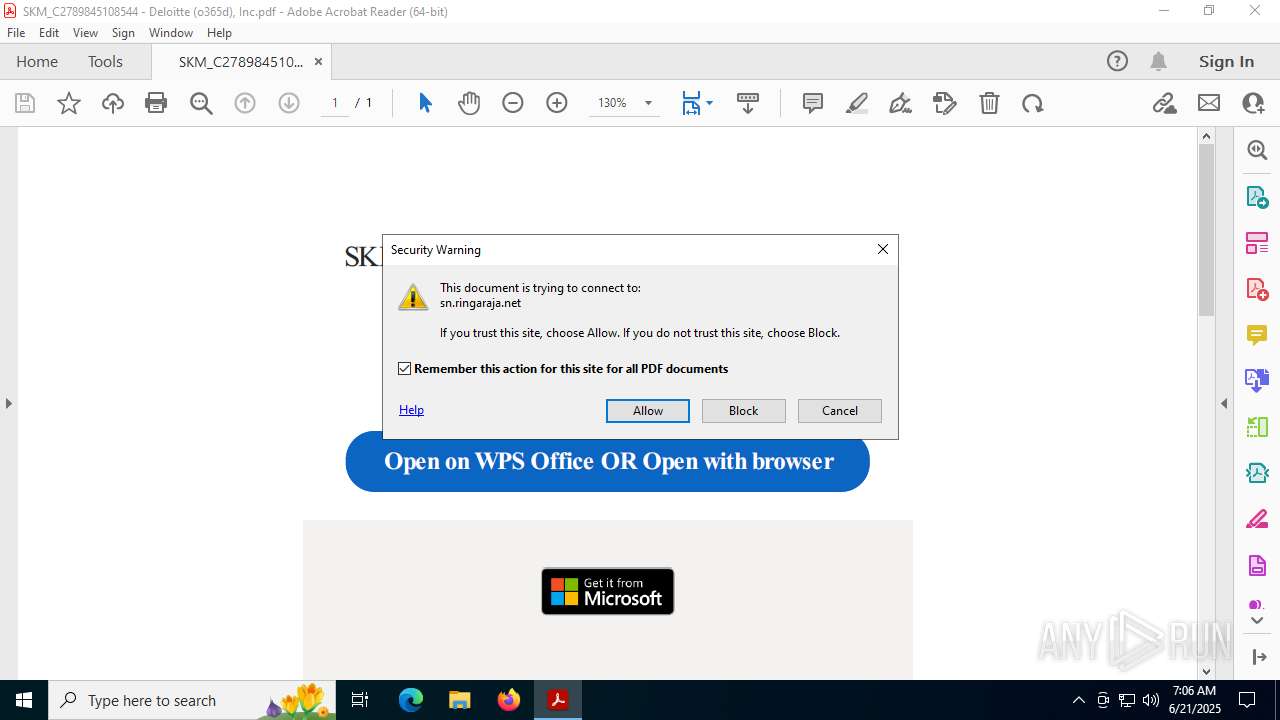Image resolution: width=1280 pixels, height=720 pixels.
Task: Open the right pane search tool
Action: [1257, 150]
